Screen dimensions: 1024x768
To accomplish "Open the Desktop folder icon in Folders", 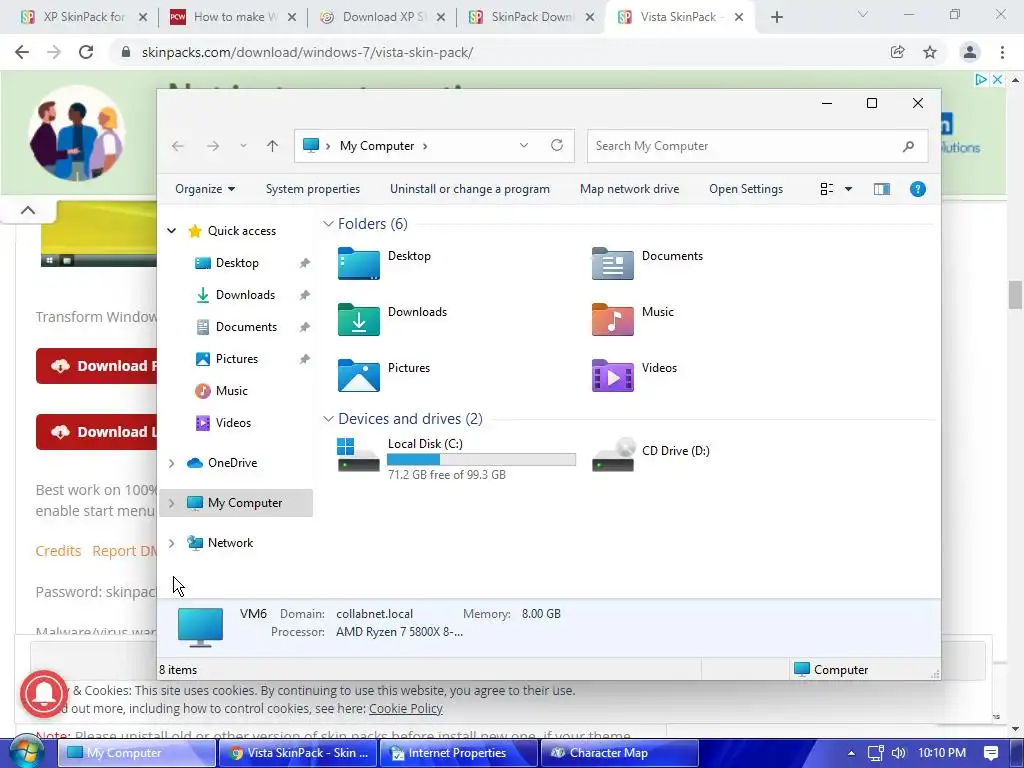I will click(x=359, y=263).
